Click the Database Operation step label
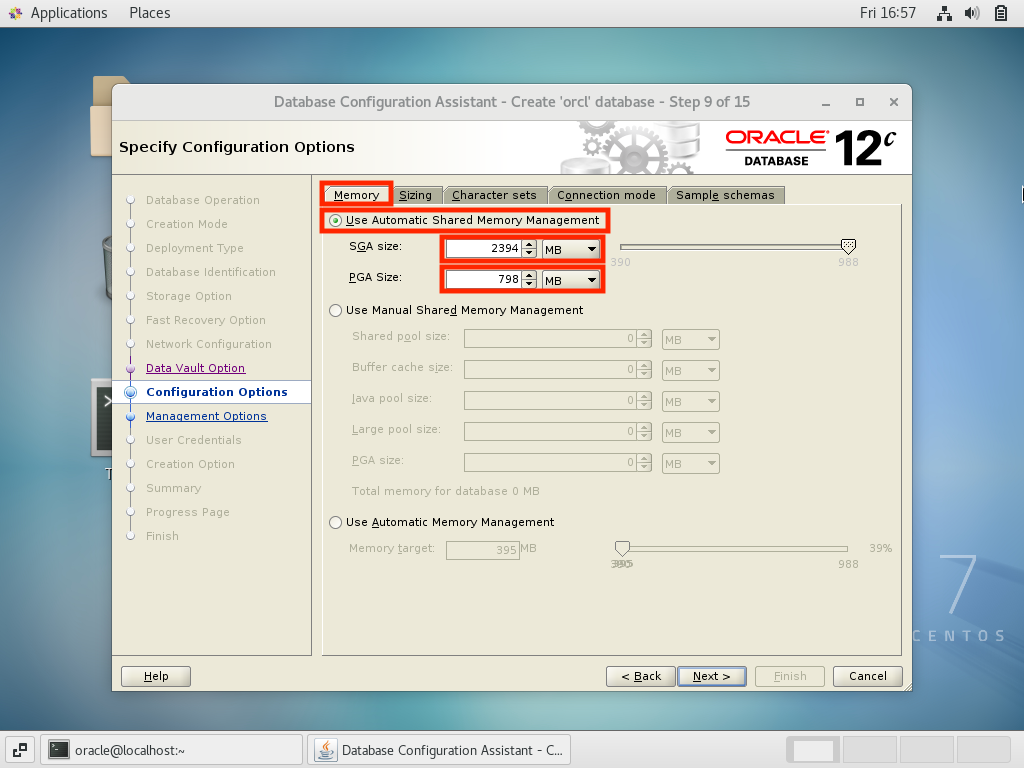This screenshot has width=1024, height=768. [202, 200]
